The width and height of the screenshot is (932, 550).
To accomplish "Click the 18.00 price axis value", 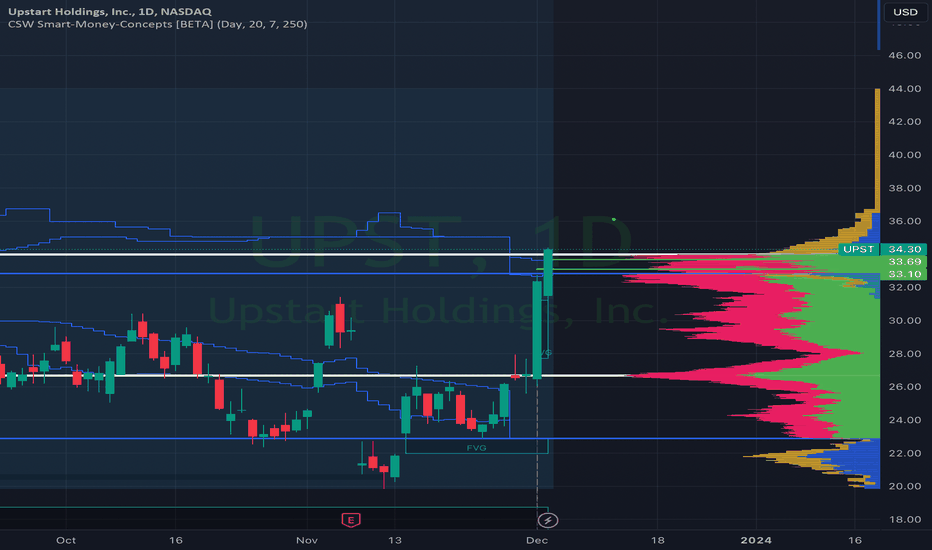I will 904,519.
